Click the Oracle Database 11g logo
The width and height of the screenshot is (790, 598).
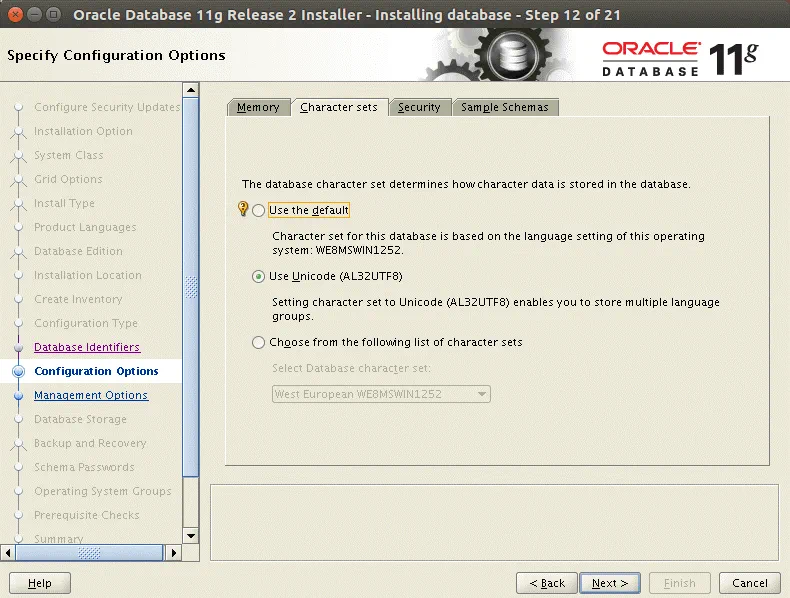(679, 59)
